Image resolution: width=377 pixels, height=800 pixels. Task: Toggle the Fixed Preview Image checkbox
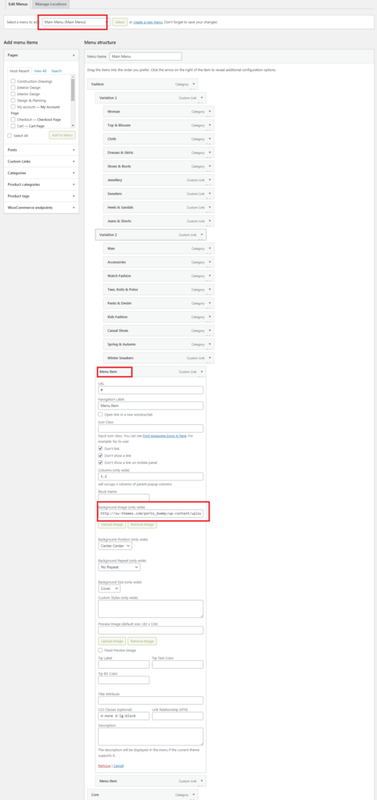(100, 651)
